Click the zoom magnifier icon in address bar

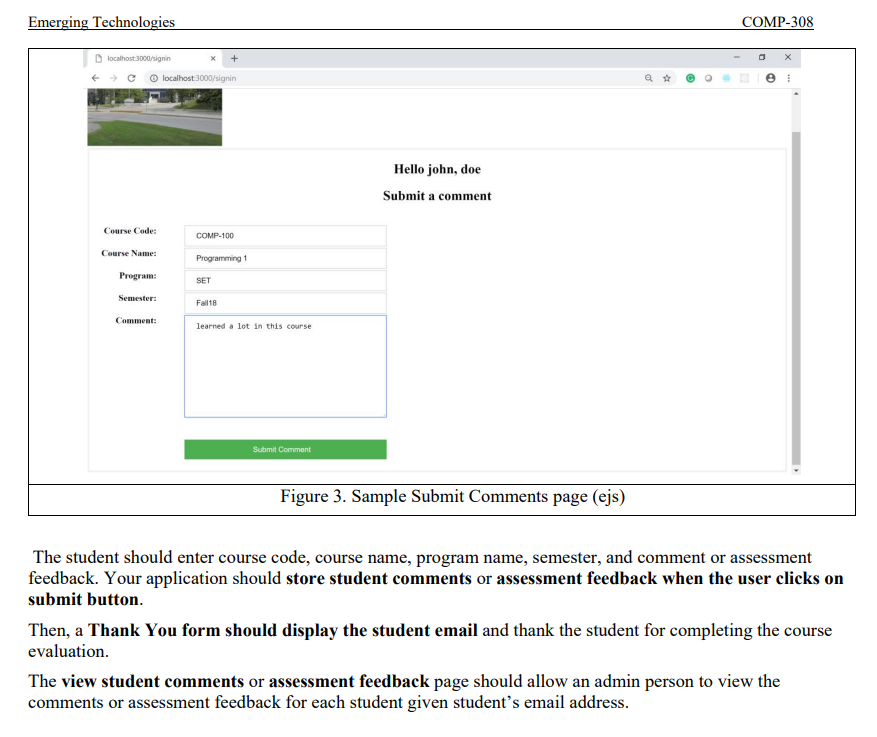tap(649, 78)
